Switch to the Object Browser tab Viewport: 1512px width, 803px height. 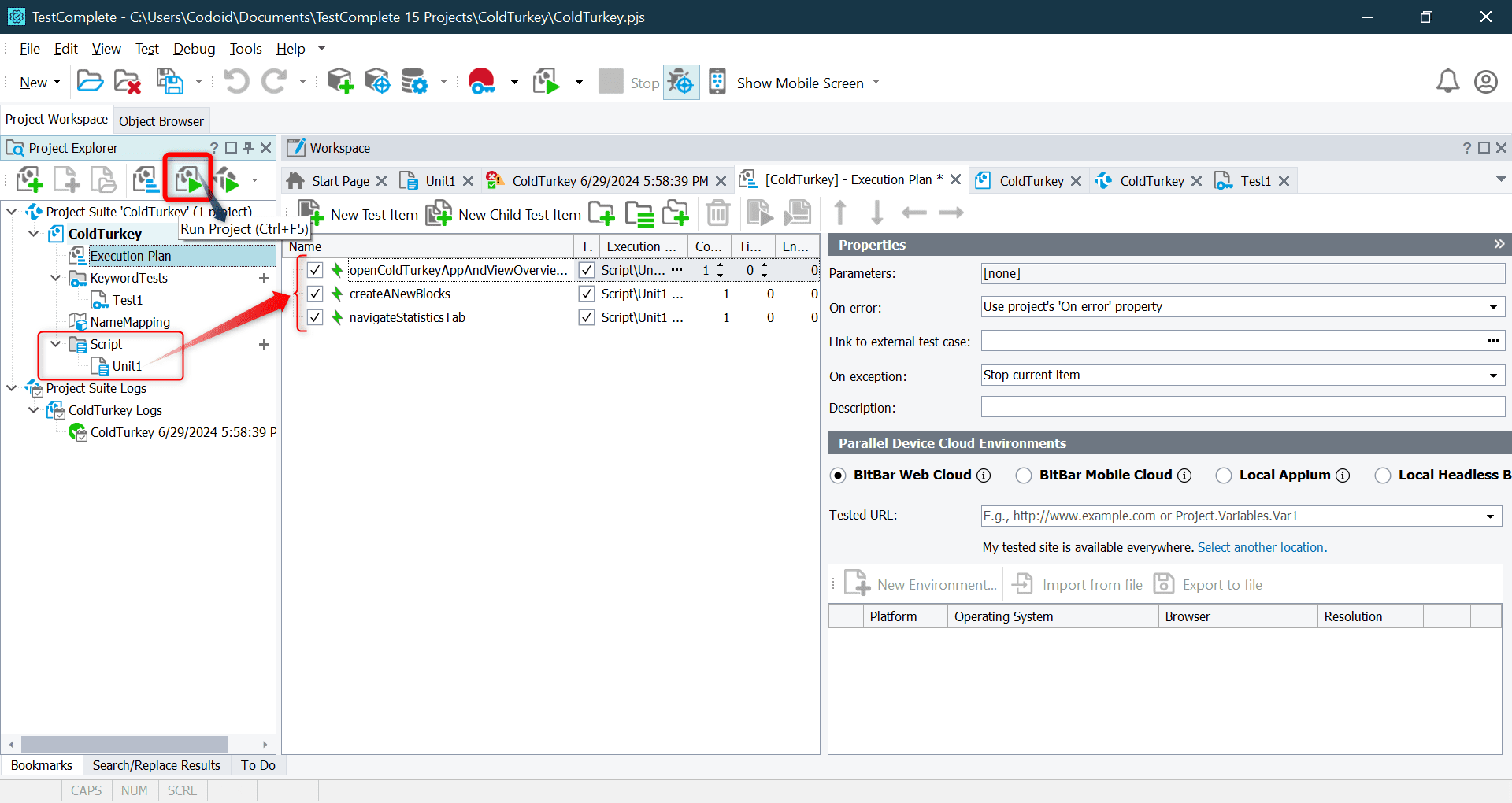point(161,120)
